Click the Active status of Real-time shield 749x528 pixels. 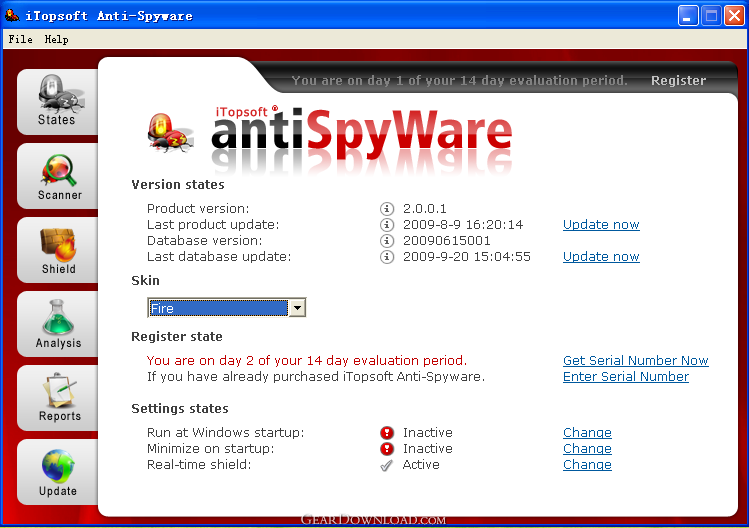click(x=421, y=464)
